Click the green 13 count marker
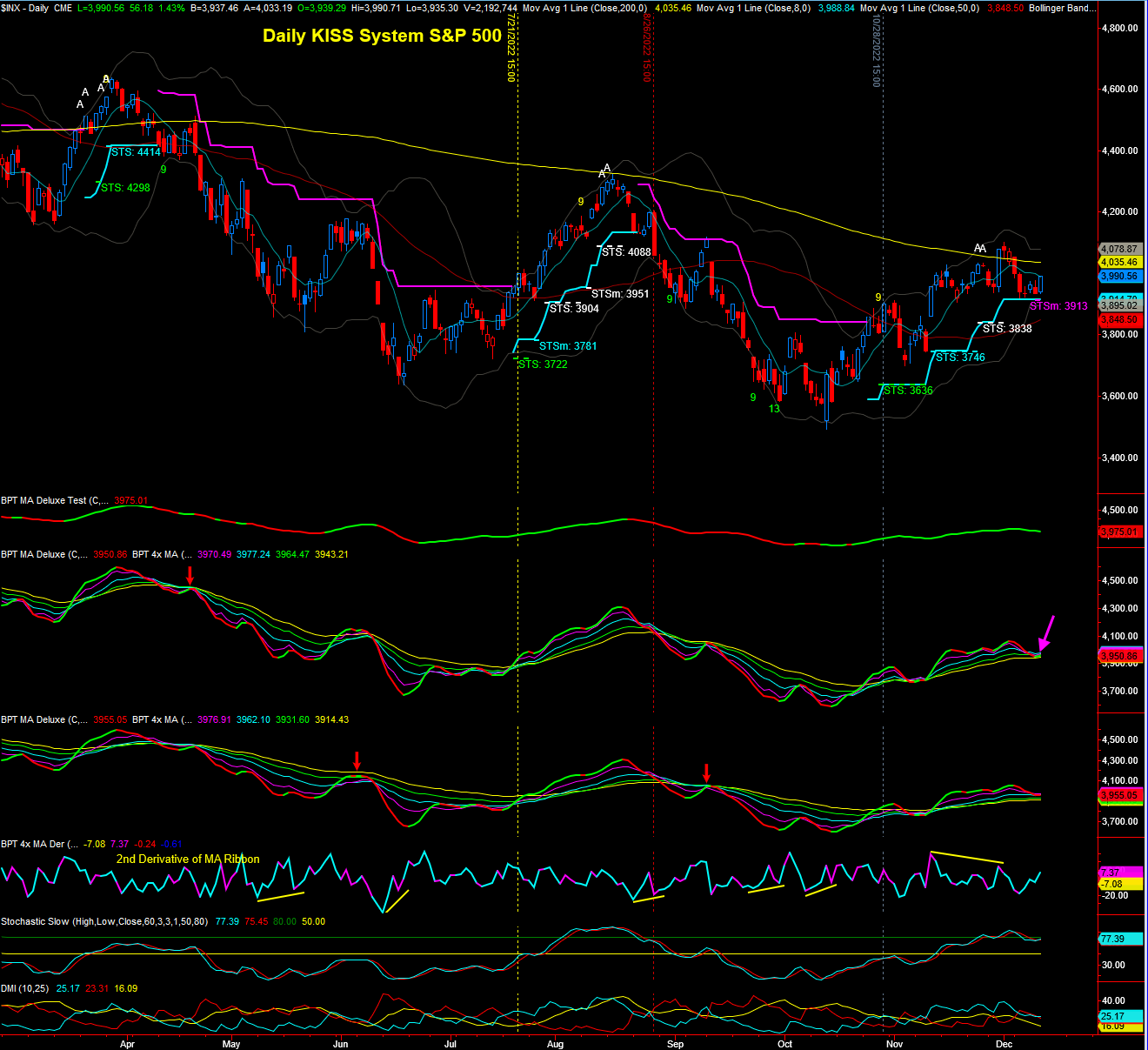Screen dimensions: 1148x1050 (x=774, y=408)
